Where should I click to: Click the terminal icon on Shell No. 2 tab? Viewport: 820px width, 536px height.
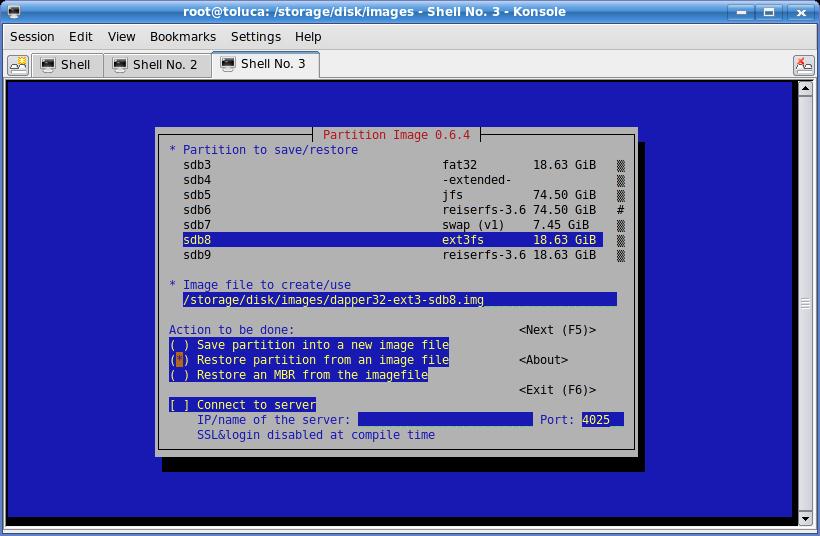pos(120,65)
